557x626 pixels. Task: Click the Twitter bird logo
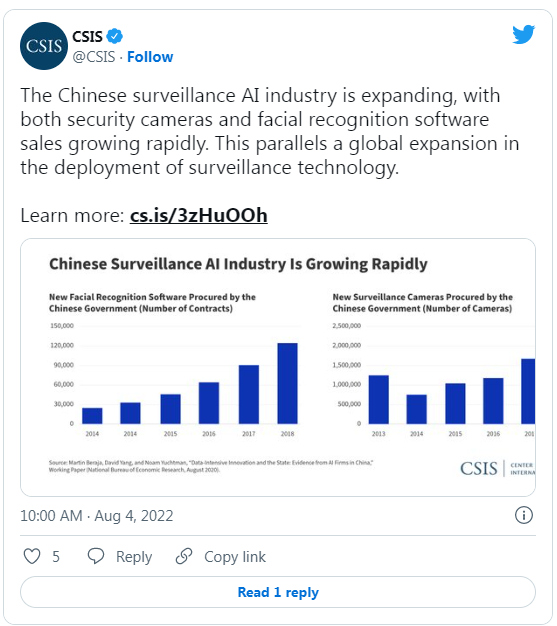(x=523, y=34)
